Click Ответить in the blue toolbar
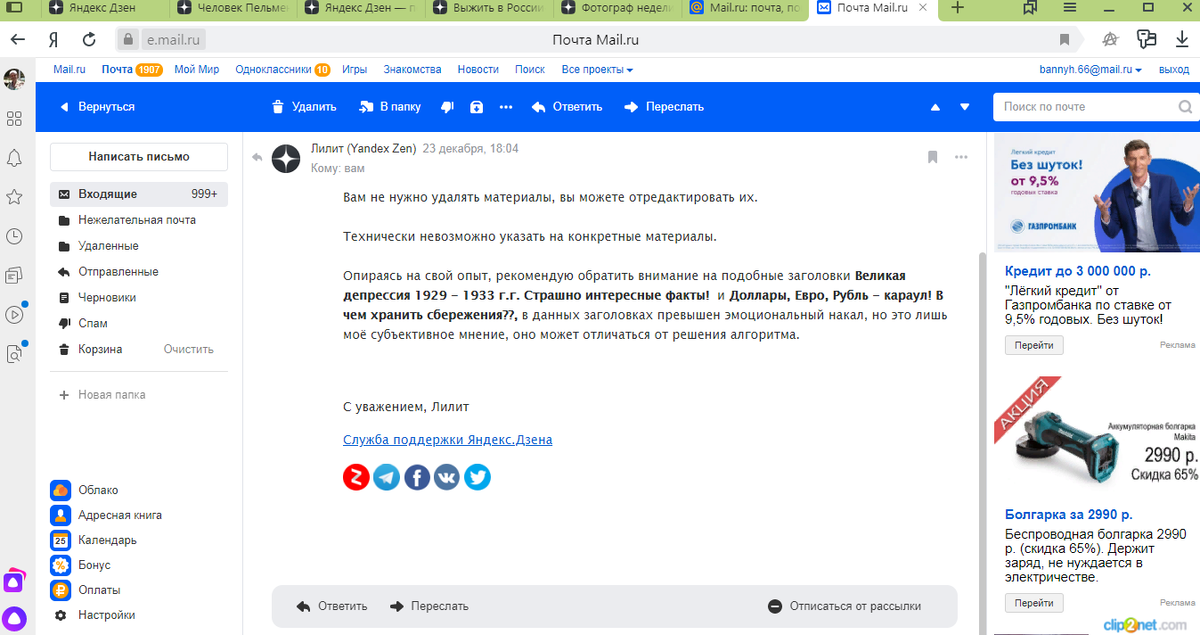Screen dimensions: 1200x635 [x=567, y=107]
